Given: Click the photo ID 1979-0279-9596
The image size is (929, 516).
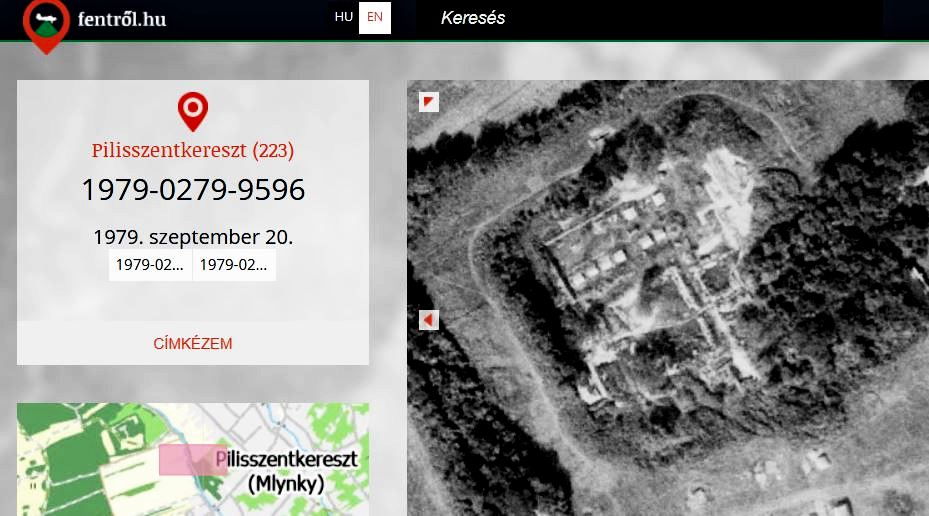Looking at the screenshot, I should pos(193,190).
